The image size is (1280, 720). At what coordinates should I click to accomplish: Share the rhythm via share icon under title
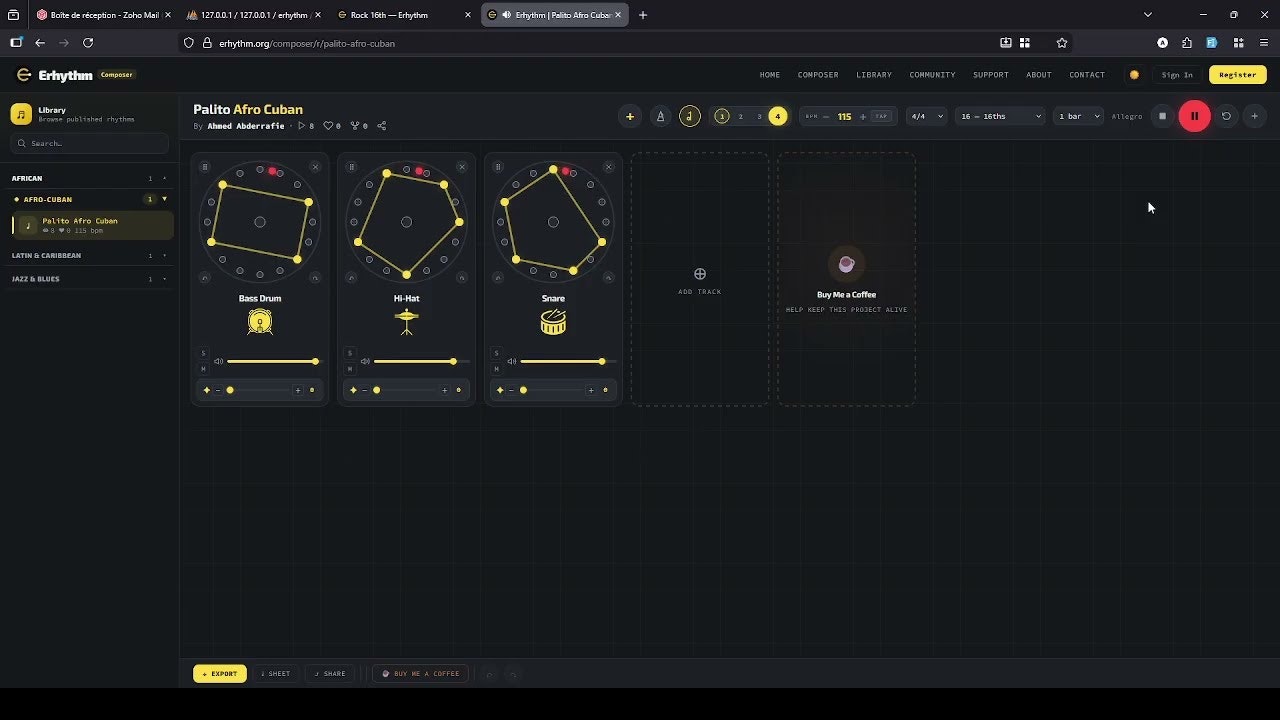point(381,126)
